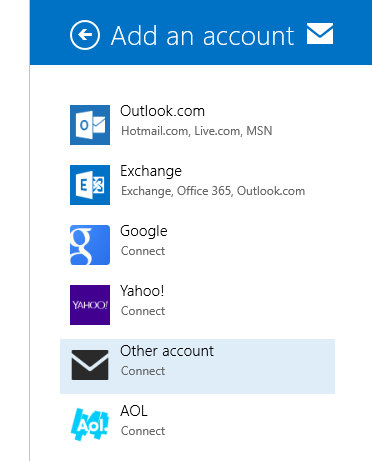This screenshot has height=461, width=372.
Task: Click the Other account envelope icon
Action: 90,365
